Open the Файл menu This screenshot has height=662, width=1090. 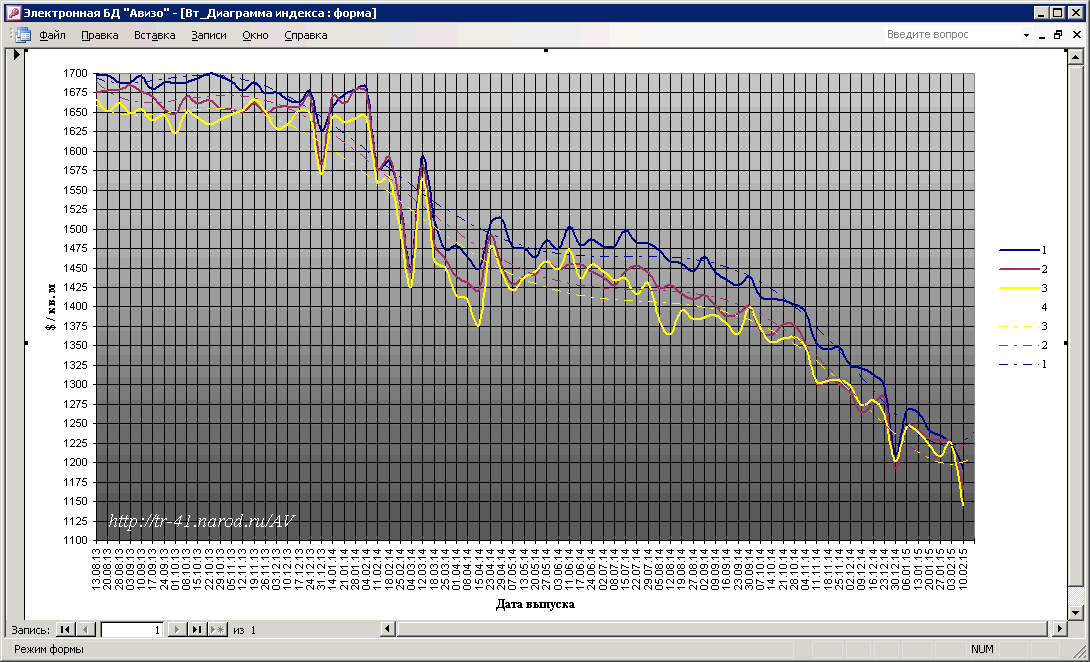[x=53, y=35]
